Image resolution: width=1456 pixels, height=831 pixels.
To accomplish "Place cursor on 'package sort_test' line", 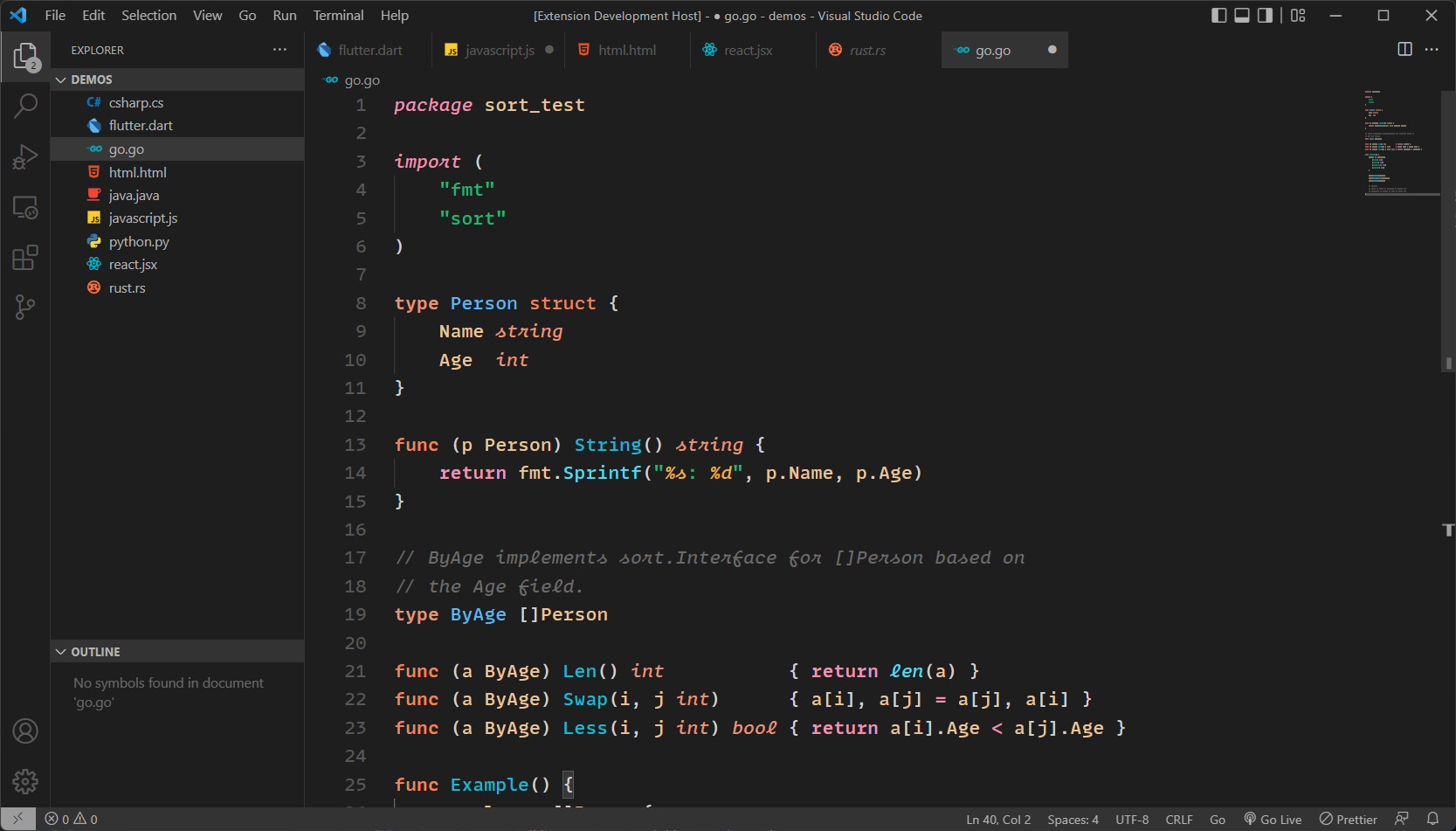I will 489,105.
